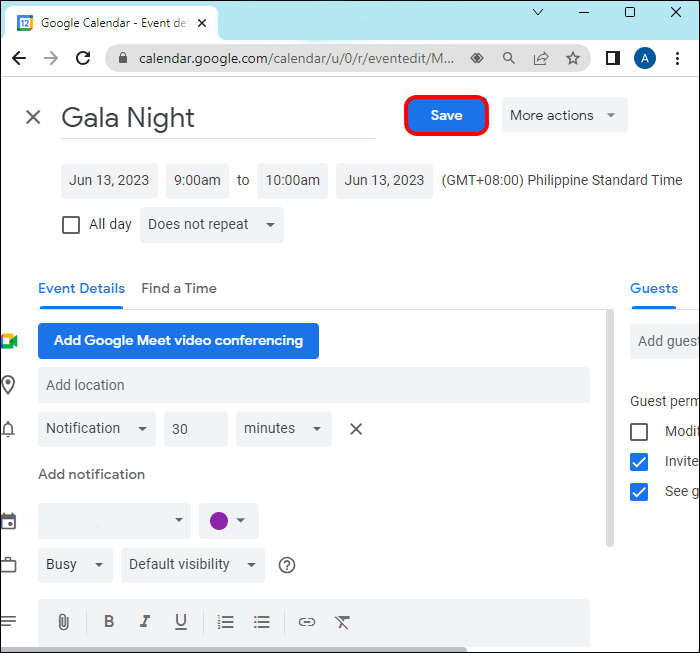Expand the More actions dropdown
700x653 pixels.
tap(564, 115)
